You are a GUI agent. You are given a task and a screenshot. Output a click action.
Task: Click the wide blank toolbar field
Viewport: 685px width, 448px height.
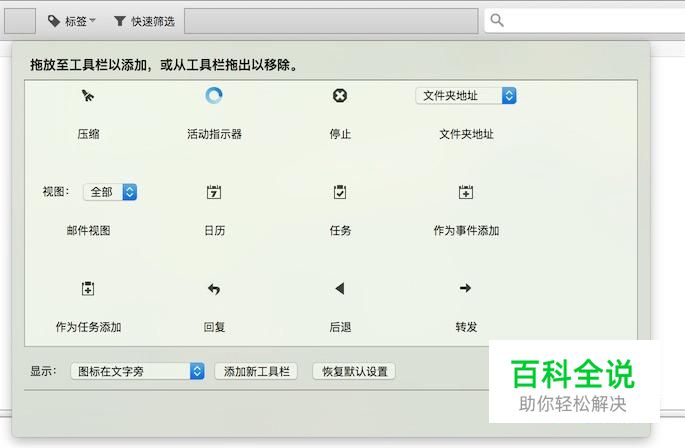331,21
